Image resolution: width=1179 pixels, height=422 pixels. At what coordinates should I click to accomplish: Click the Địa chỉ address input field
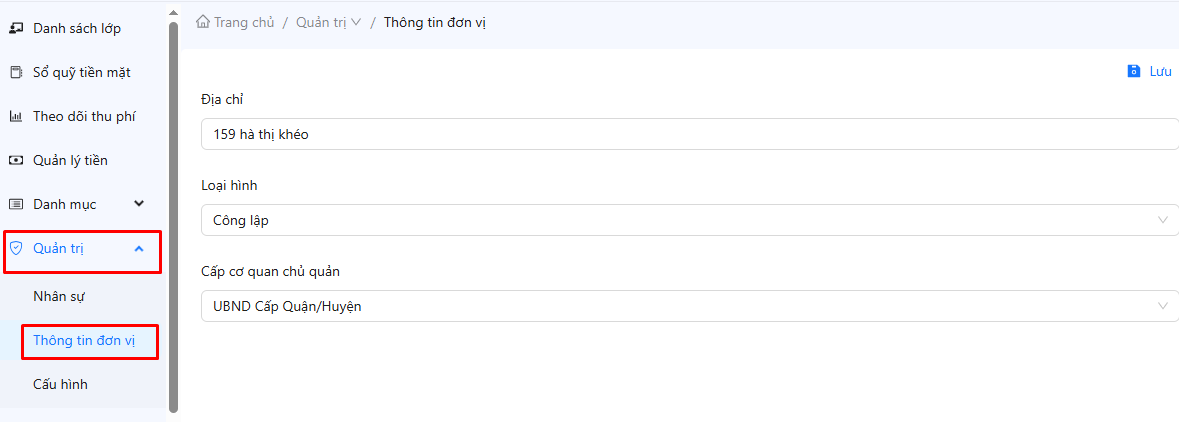(689, 134)
